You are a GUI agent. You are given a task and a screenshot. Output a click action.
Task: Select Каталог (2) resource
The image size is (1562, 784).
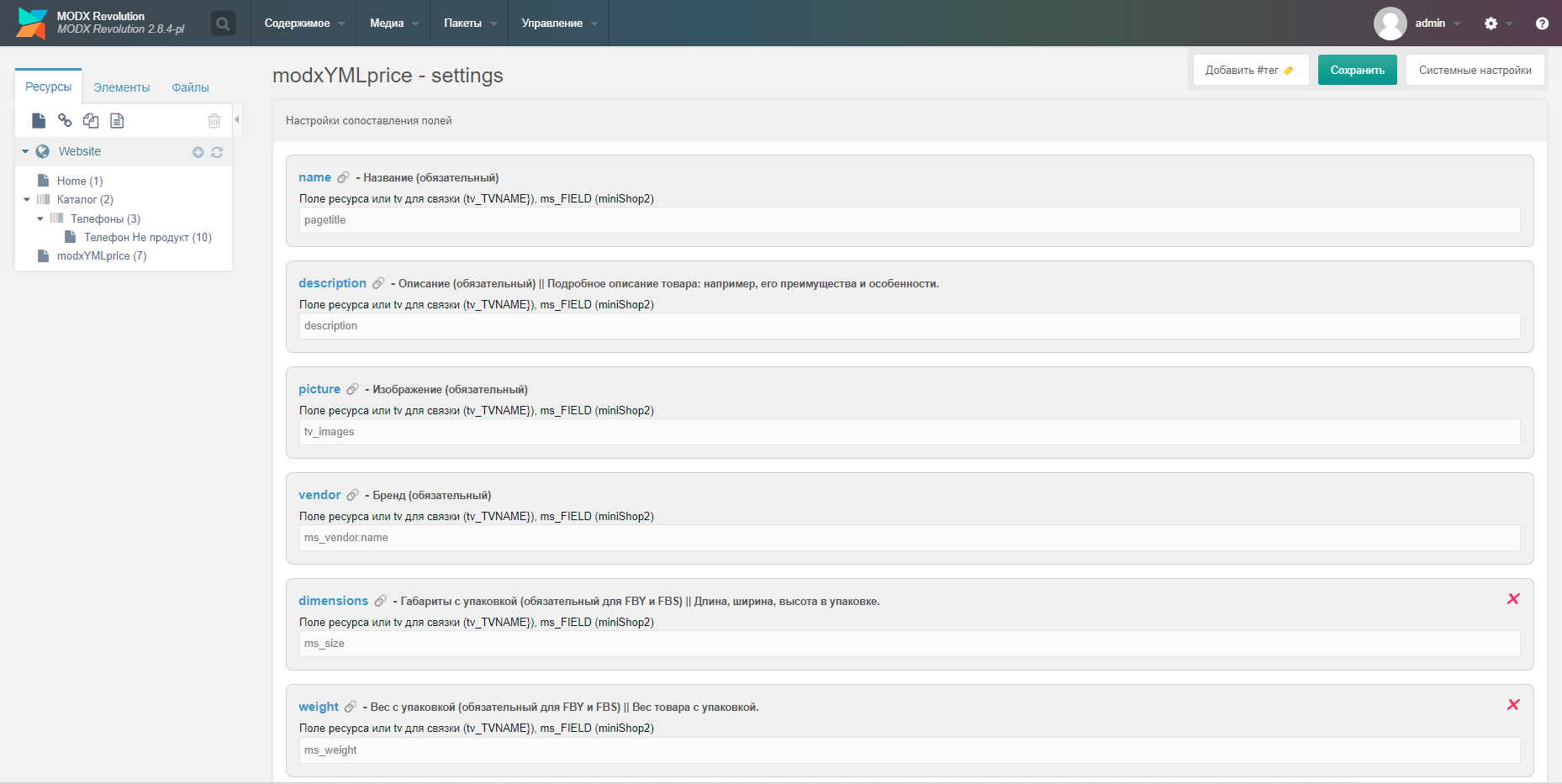85,200
